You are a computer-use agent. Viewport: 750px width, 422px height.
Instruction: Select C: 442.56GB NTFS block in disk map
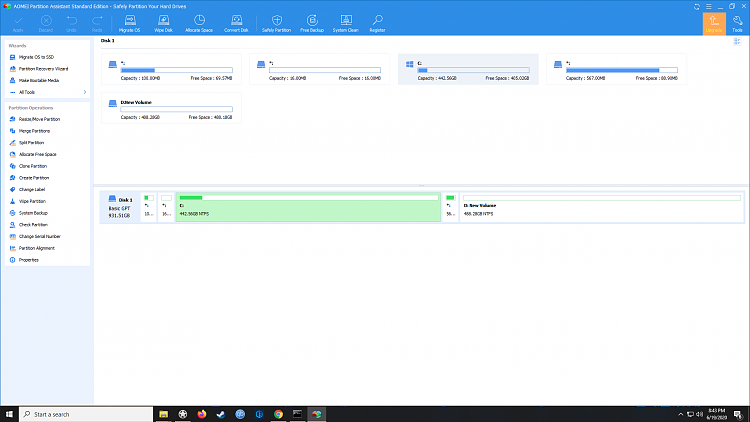pyautogui.click(x=308, y=207)
